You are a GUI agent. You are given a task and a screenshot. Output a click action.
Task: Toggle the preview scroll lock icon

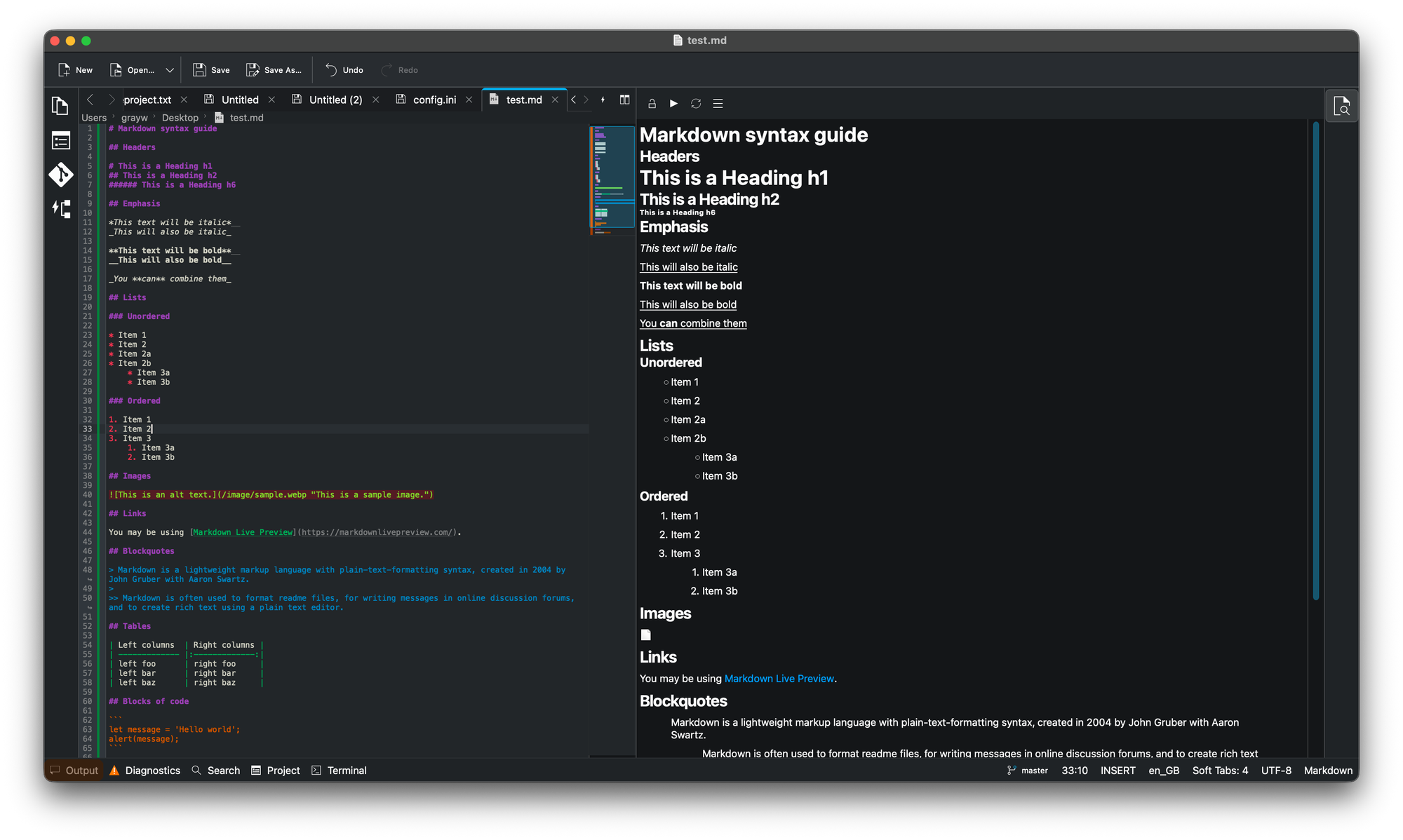652,103
